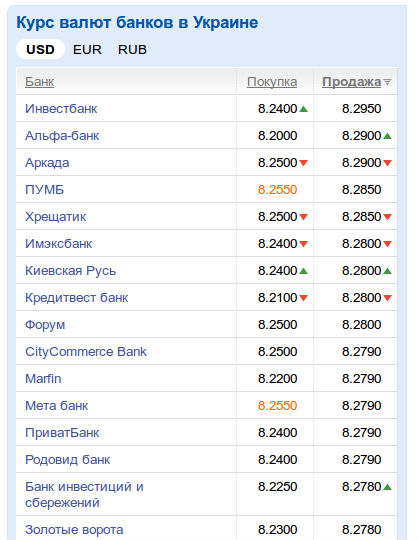Sort table by Продажа column header
The width and height of the screenshot is (418, 540).
(352, 82)
